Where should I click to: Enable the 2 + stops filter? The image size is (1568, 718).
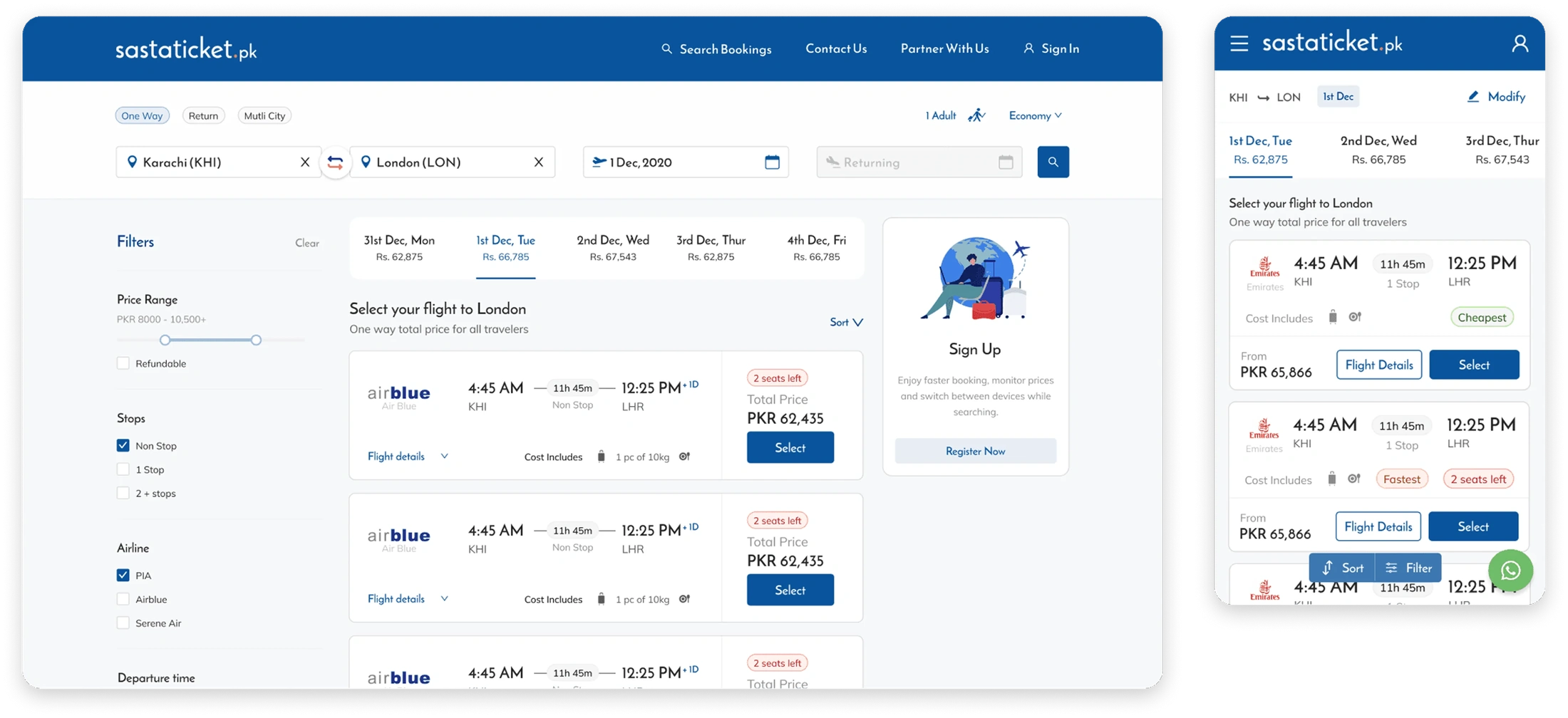point(123,493)
